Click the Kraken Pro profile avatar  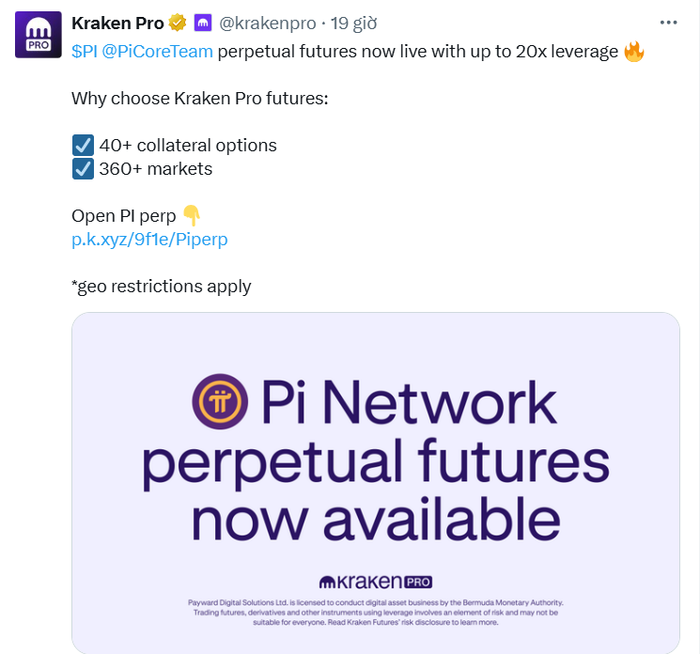[x=35, y=35]
